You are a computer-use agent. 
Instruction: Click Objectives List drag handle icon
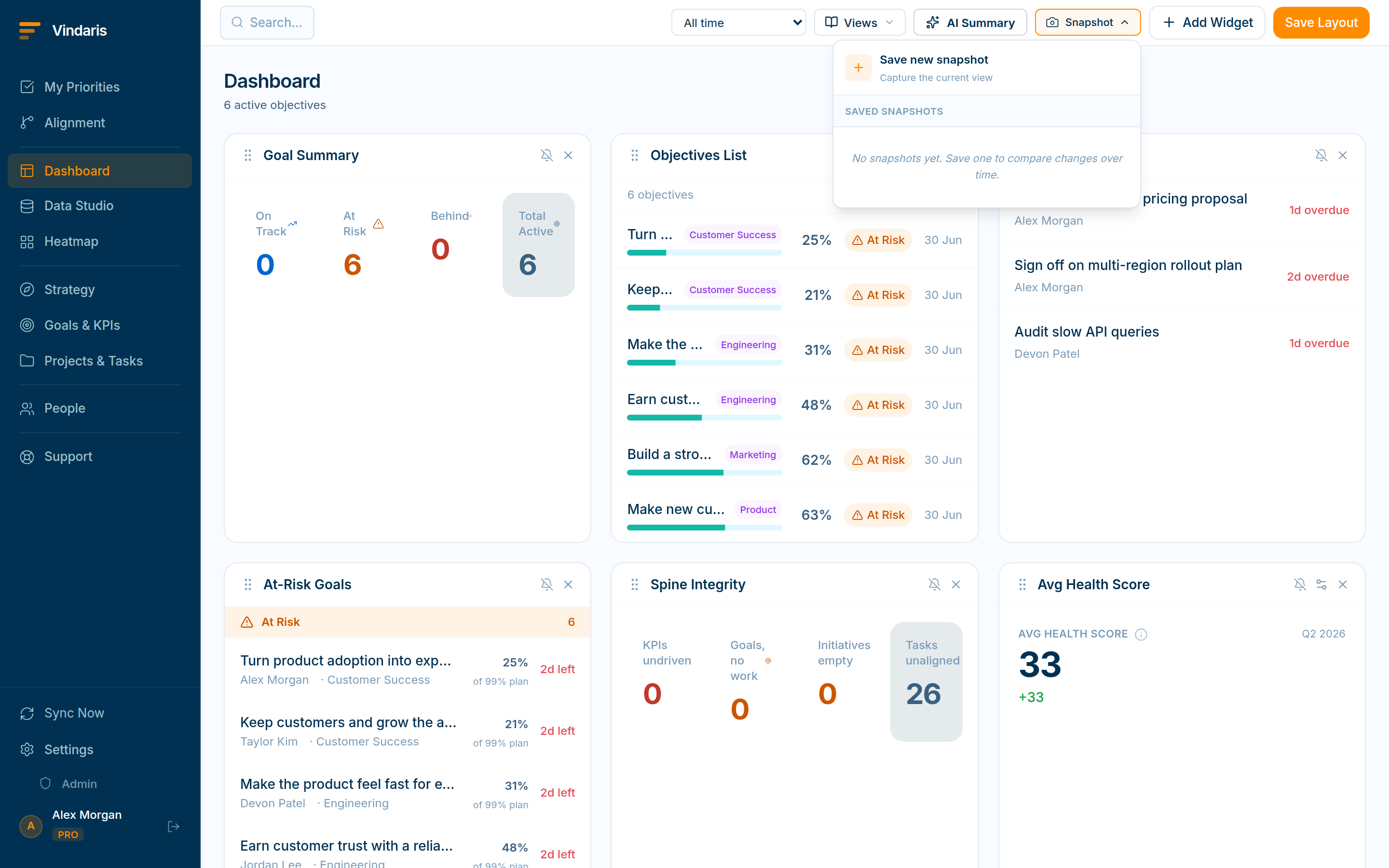(635, 155)
